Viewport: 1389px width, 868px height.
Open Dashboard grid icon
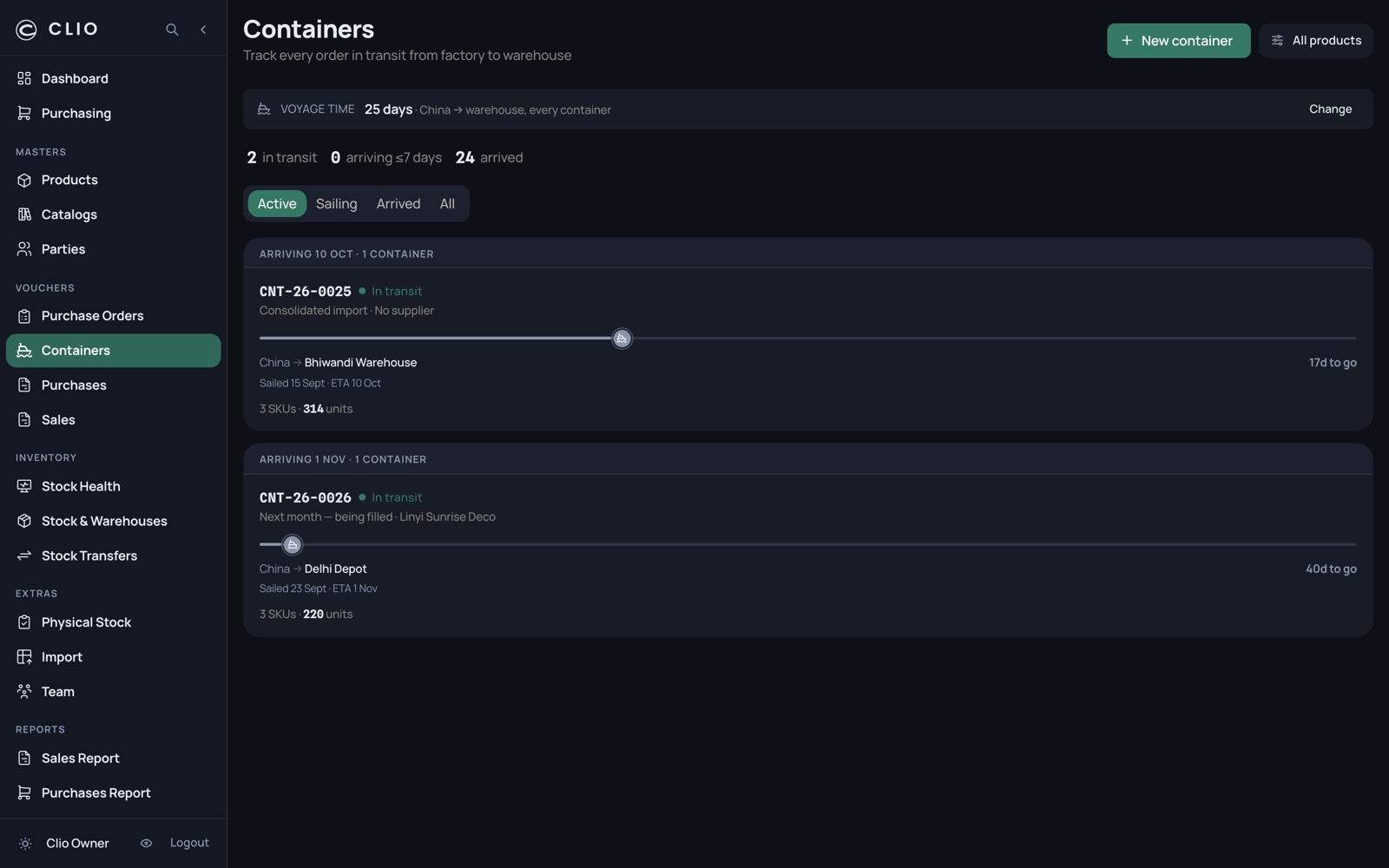24,78
